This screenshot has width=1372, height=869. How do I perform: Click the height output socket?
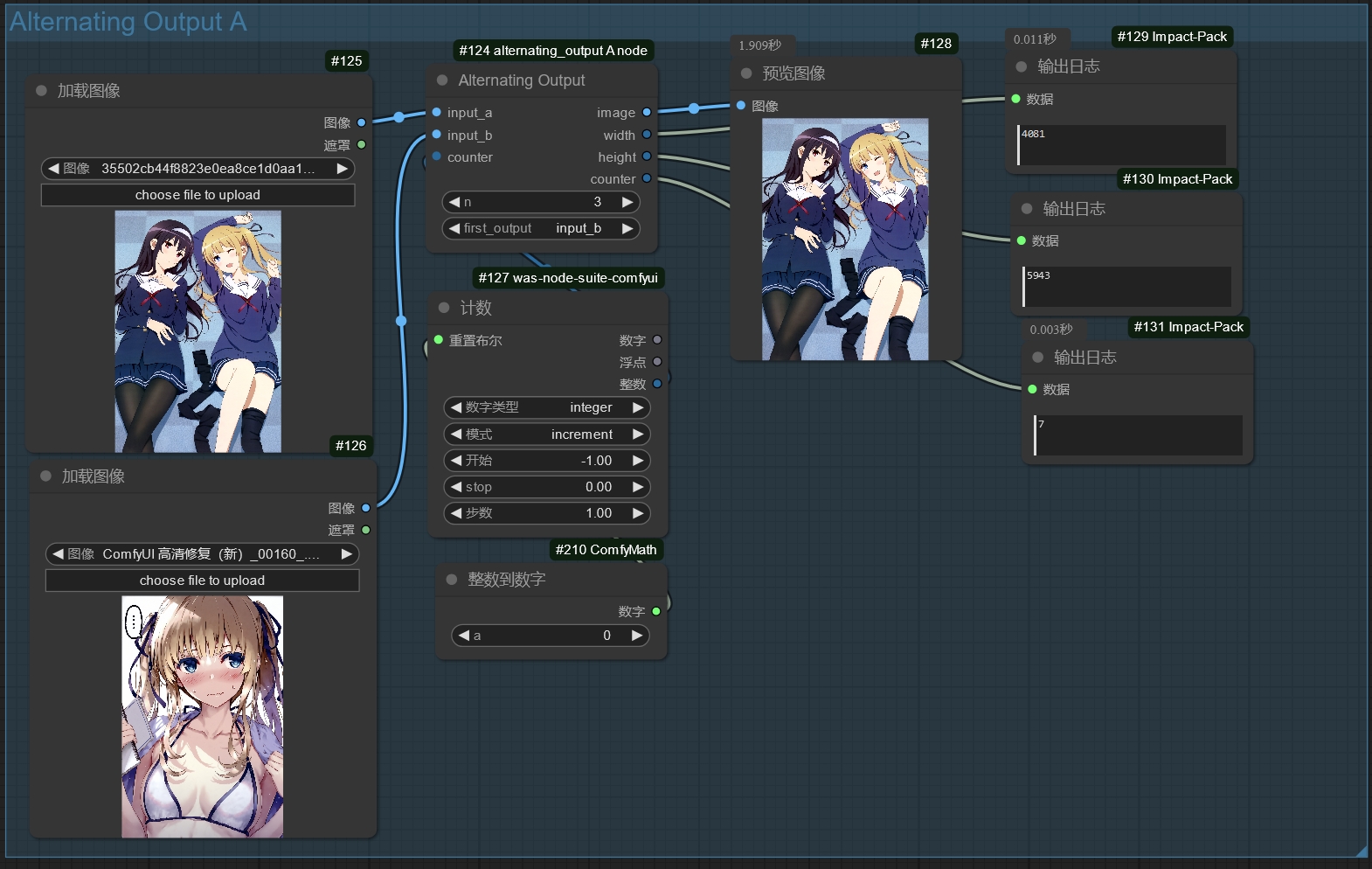pyautogui.click(x=647, y=156)
